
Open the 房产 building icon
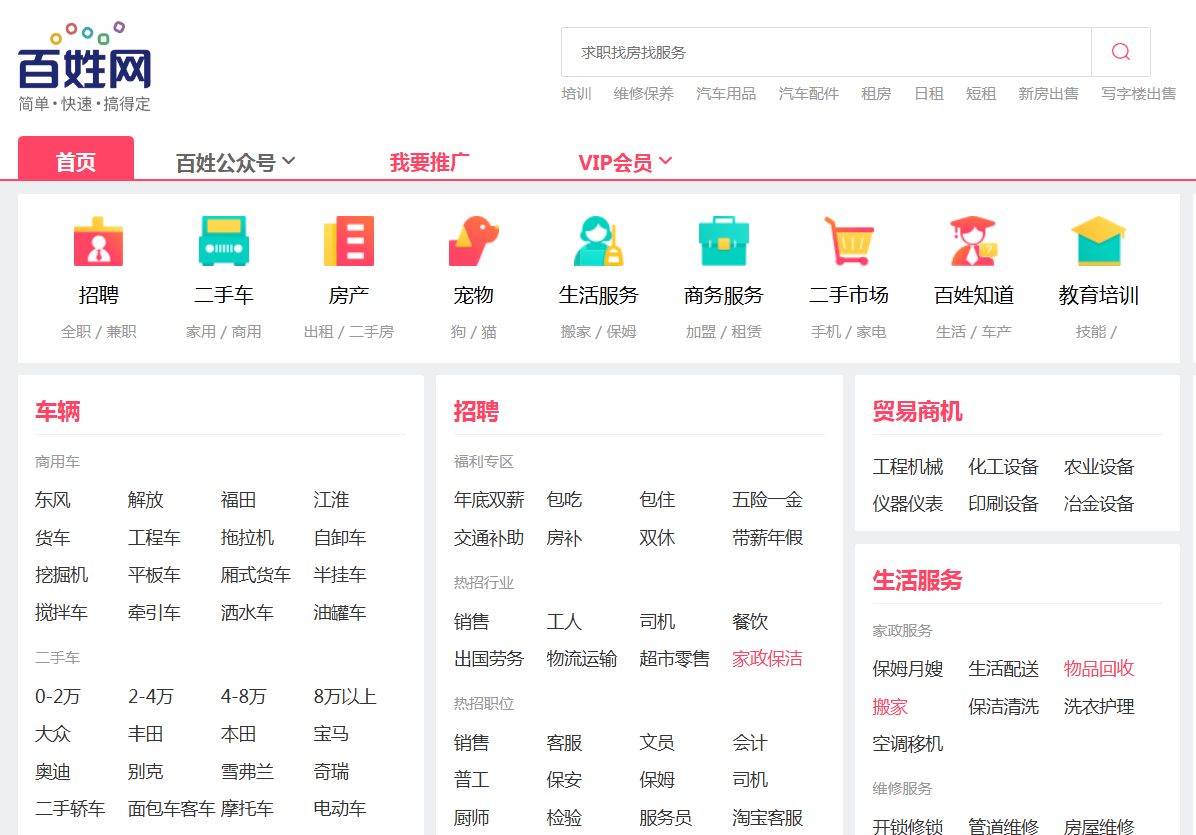349,241
